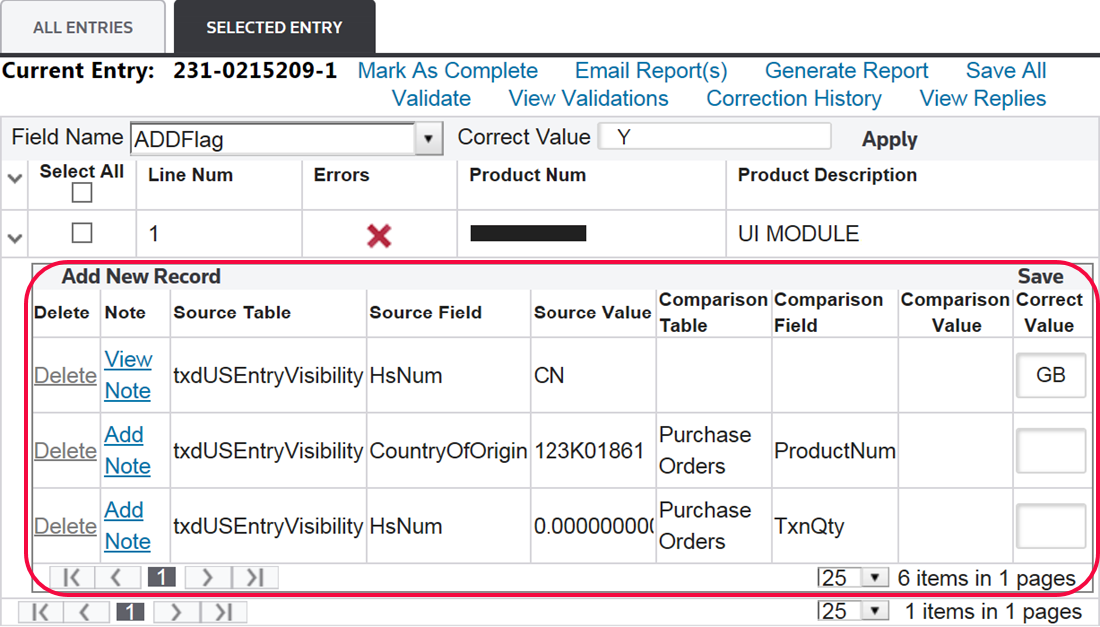Open inner grid page size dropdown
The width and height of the screenshot is (1100, 627).
[x=874, y=577]
